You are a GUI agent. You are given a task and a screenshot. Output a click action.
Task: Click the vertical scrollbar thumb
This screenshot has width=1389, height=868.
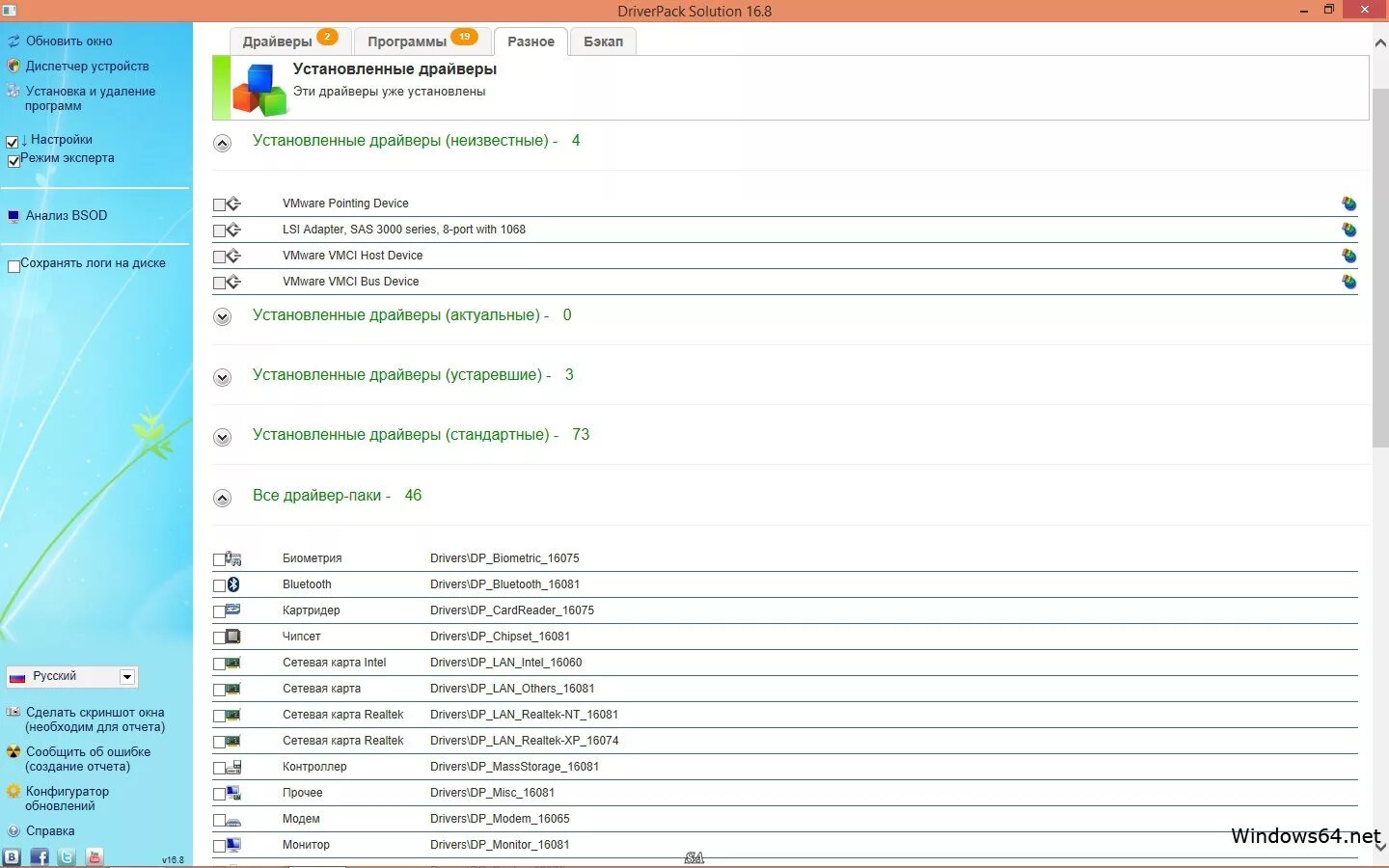click(1380, 267)
